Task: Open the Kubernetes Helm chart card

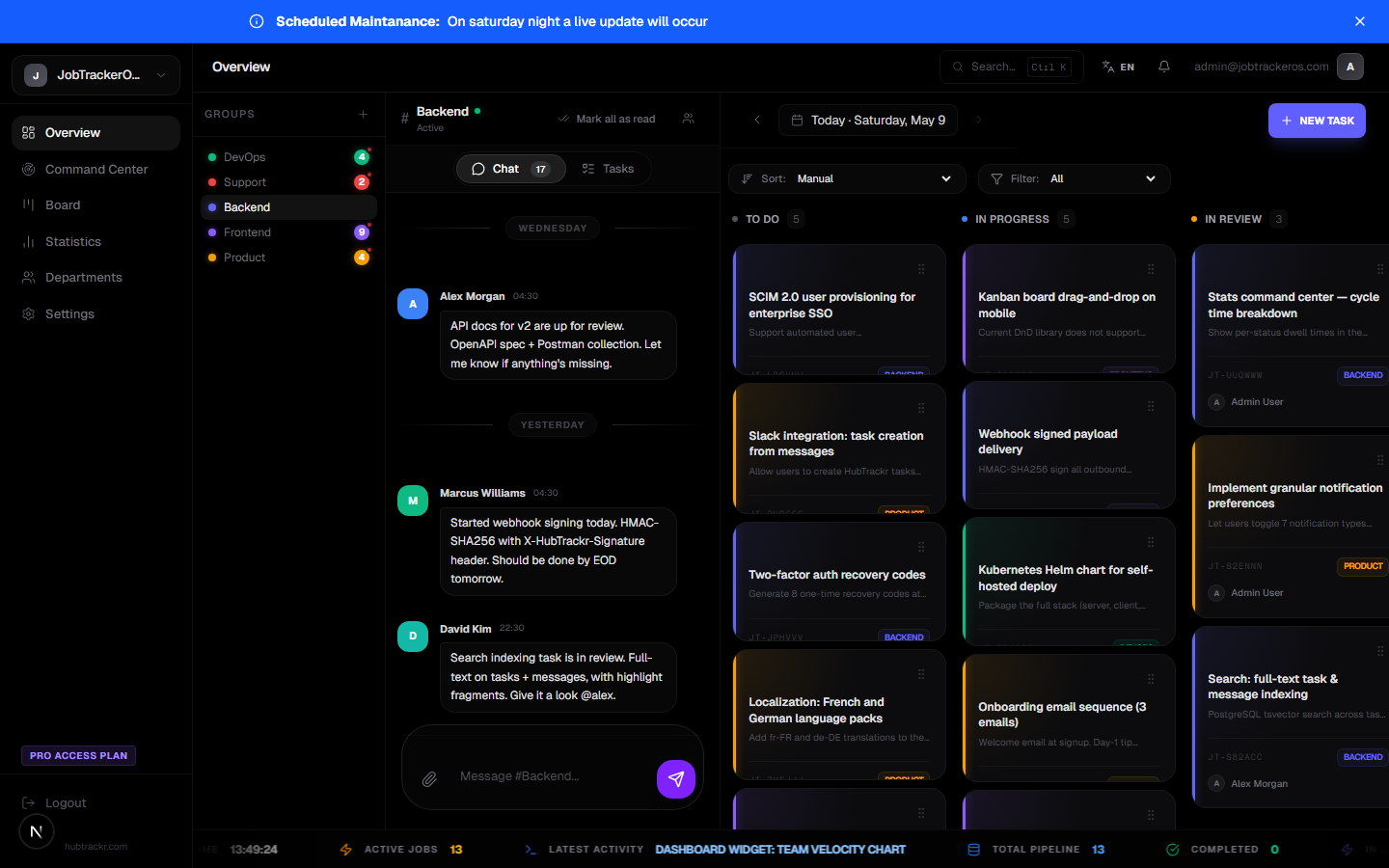Action: point(1069,582)
